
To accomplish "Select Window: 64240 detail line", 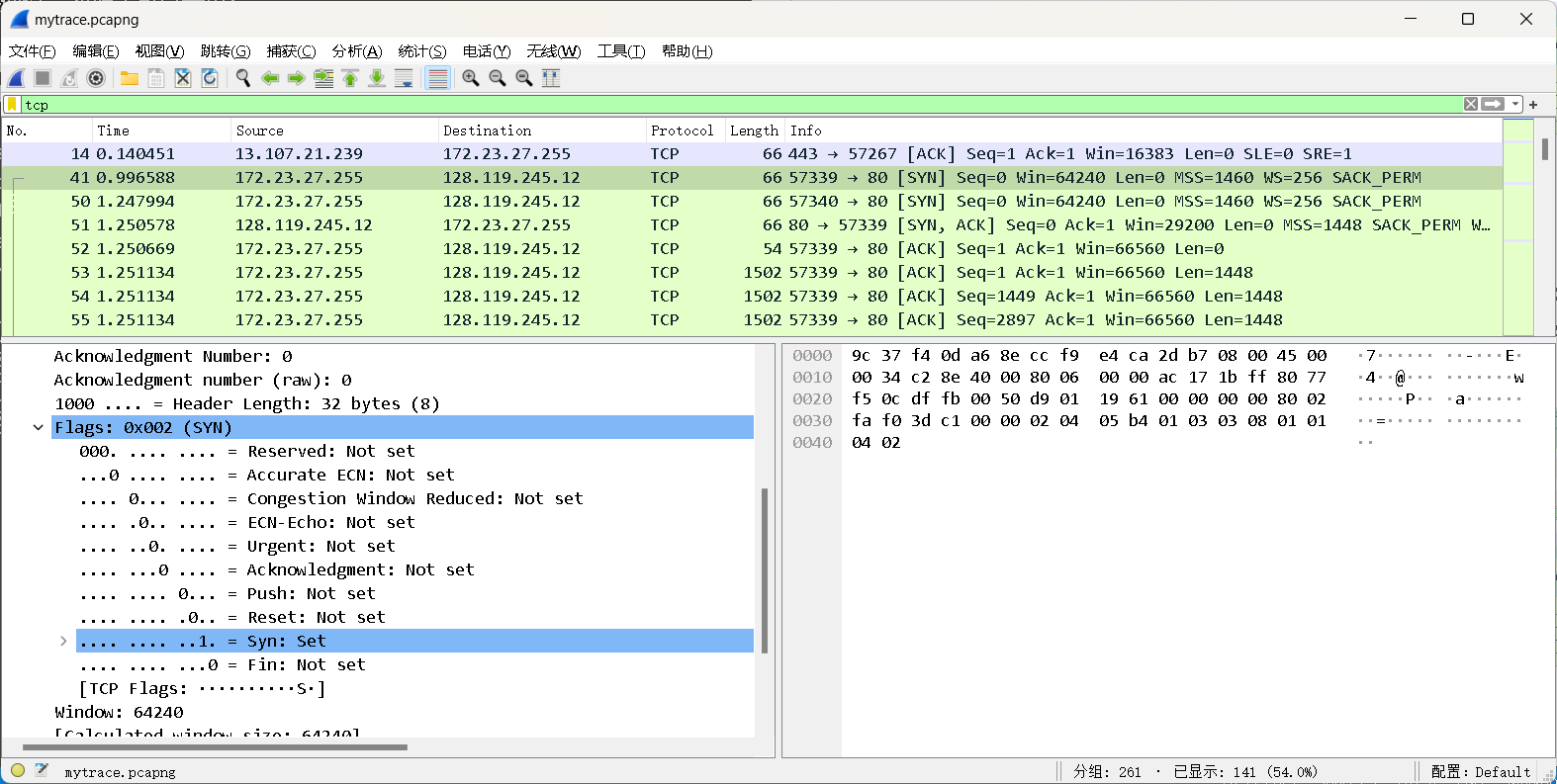I will [120, 712].
